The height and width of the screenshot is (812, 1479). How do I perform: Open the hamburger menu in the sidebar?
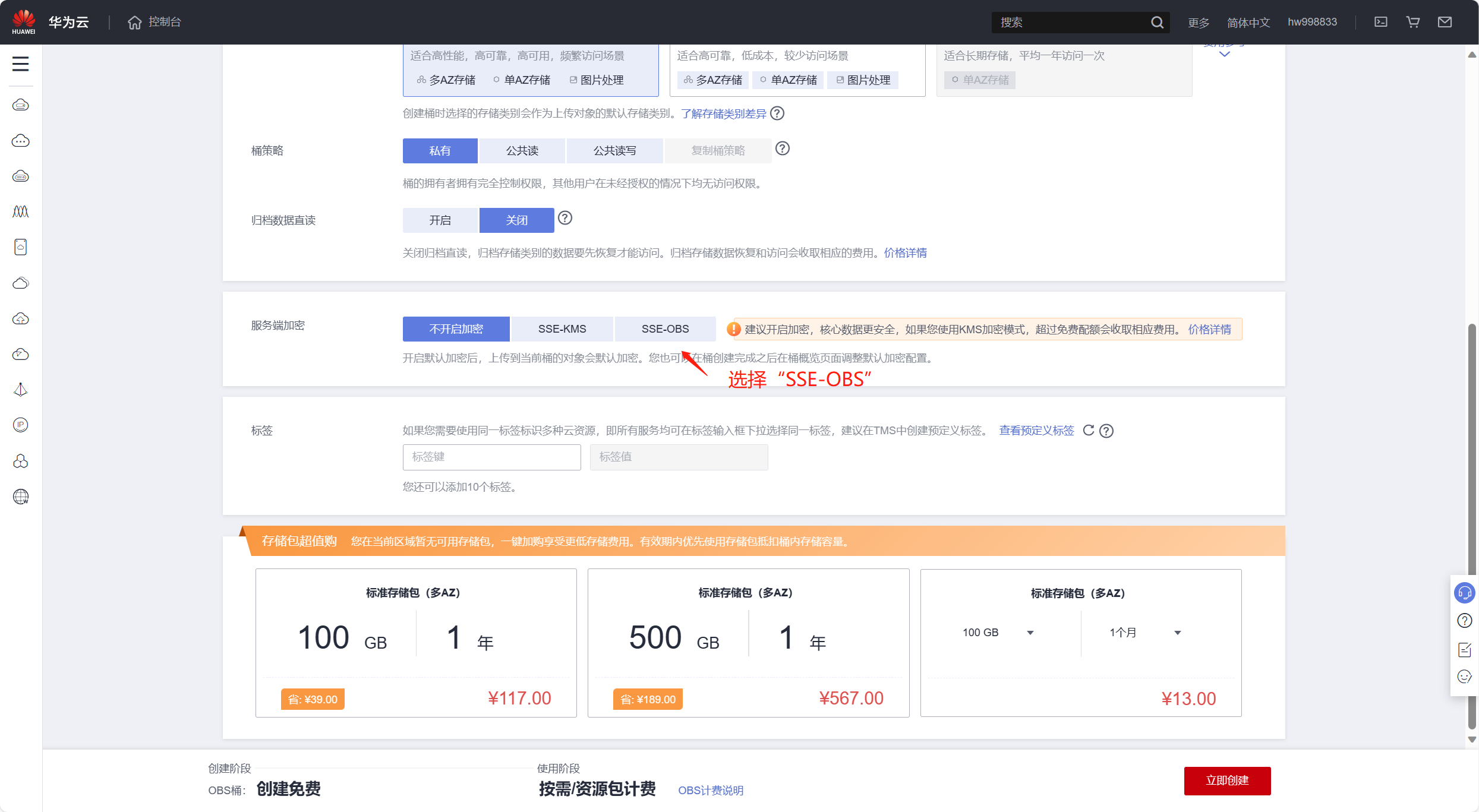click(x=20, y=64)
